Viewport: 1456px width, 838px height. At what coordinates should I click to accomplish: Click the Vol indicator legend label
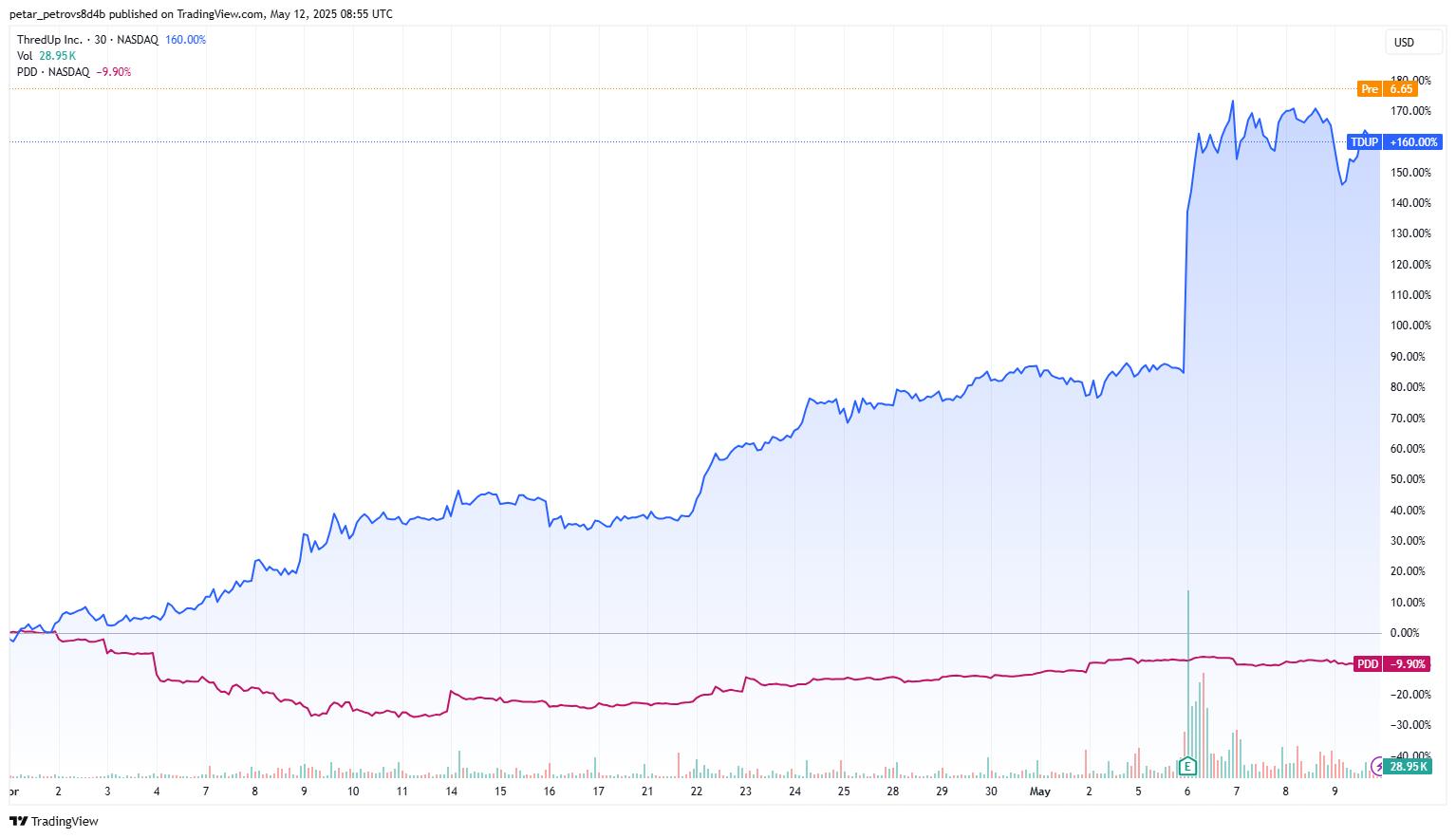click(25, 56)
